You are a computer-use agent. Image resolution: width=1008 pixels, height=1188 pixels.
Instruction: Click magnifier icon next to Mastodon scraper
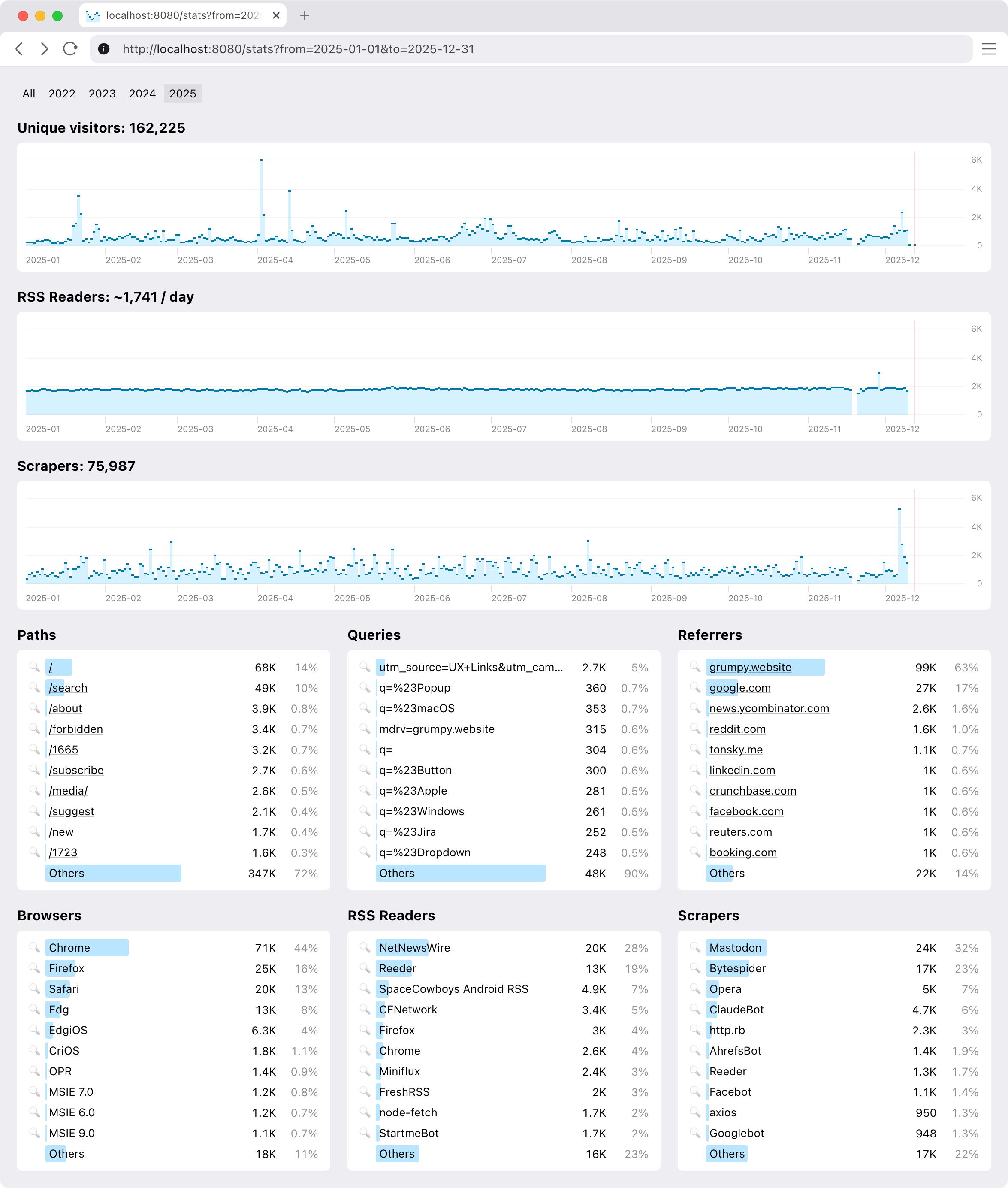(695, 947)
